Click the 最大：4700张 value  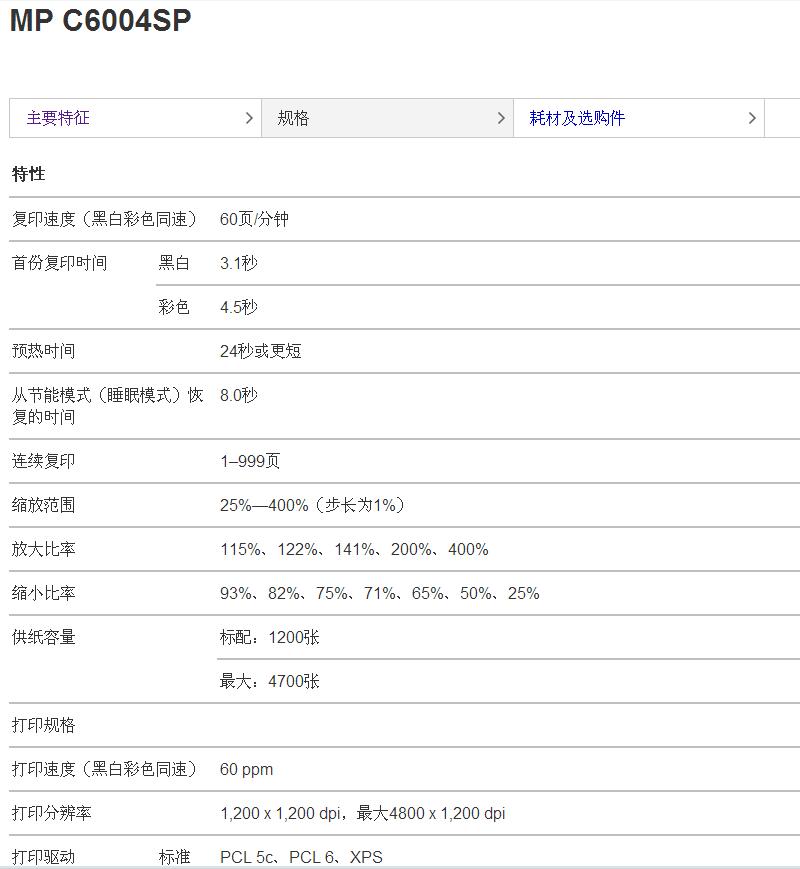269,681
